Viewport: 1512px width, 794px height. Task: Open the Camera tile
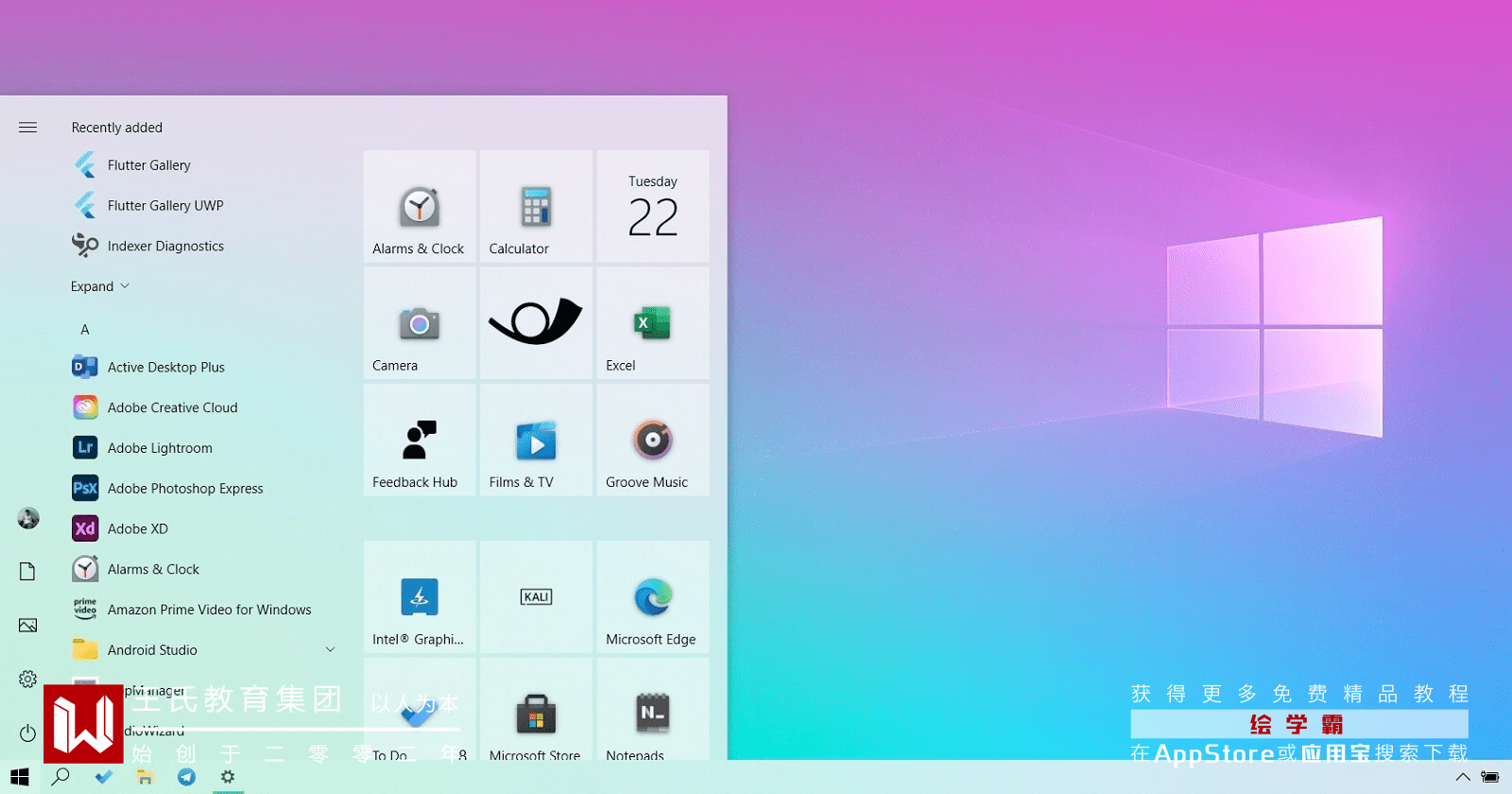point(420,323)
